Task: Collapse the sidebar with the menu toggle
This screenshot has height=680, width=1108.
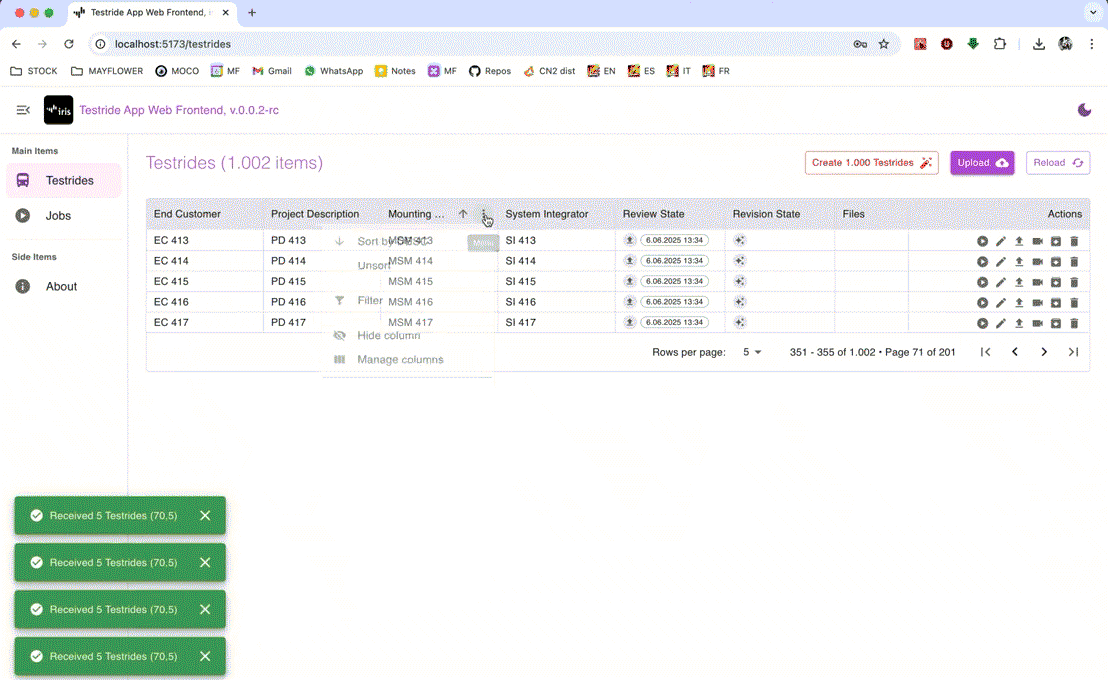Action: [23, 110]
